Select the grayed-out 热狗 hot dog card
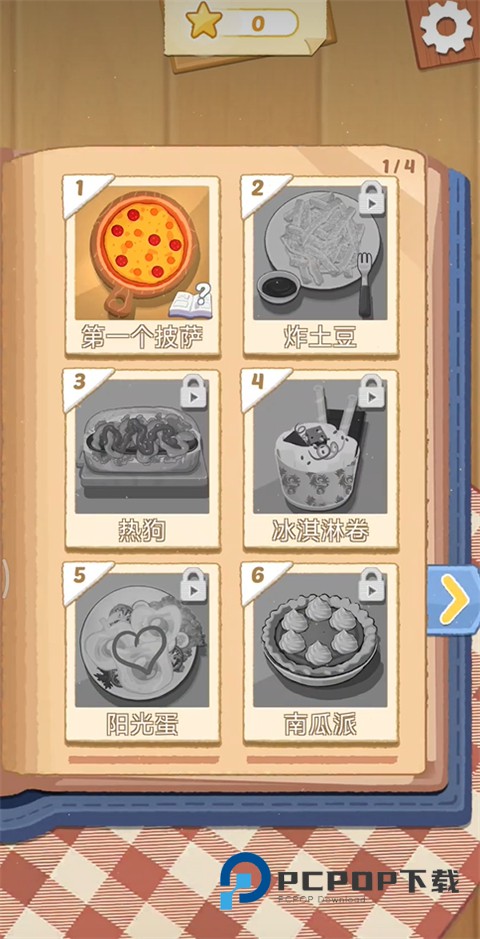This screenshot has width=480, height=939. (x=142, y=458)
